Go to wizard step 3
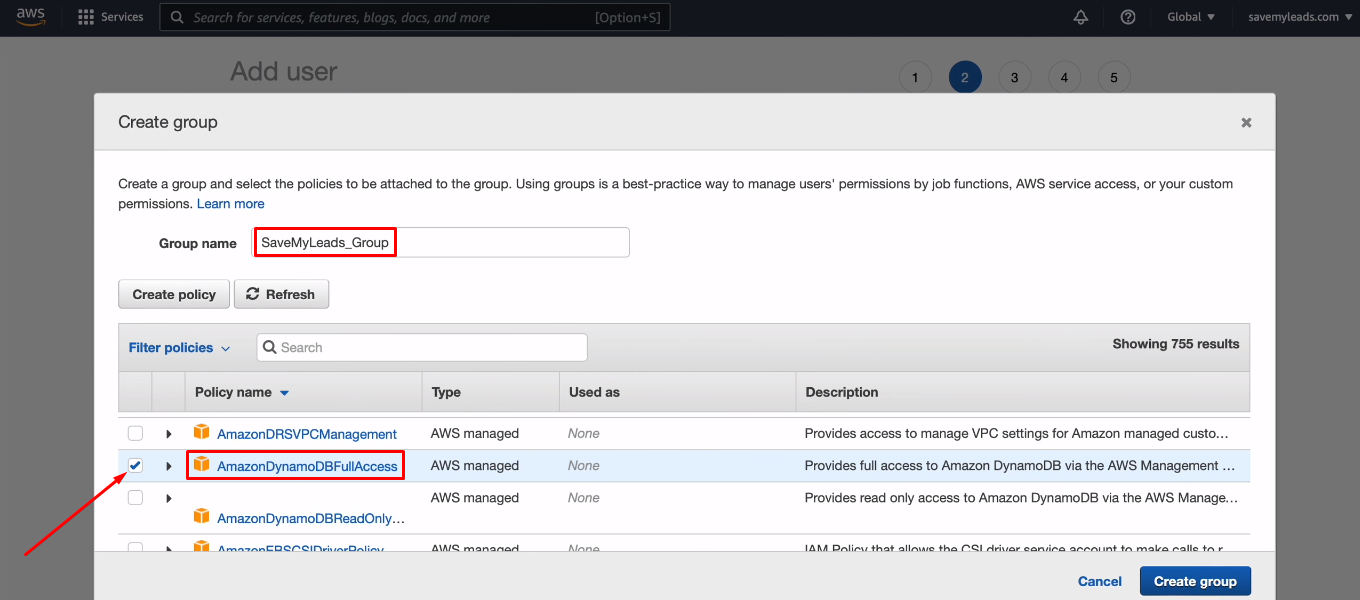The image size is (1360, 600). pos(1014,77)
